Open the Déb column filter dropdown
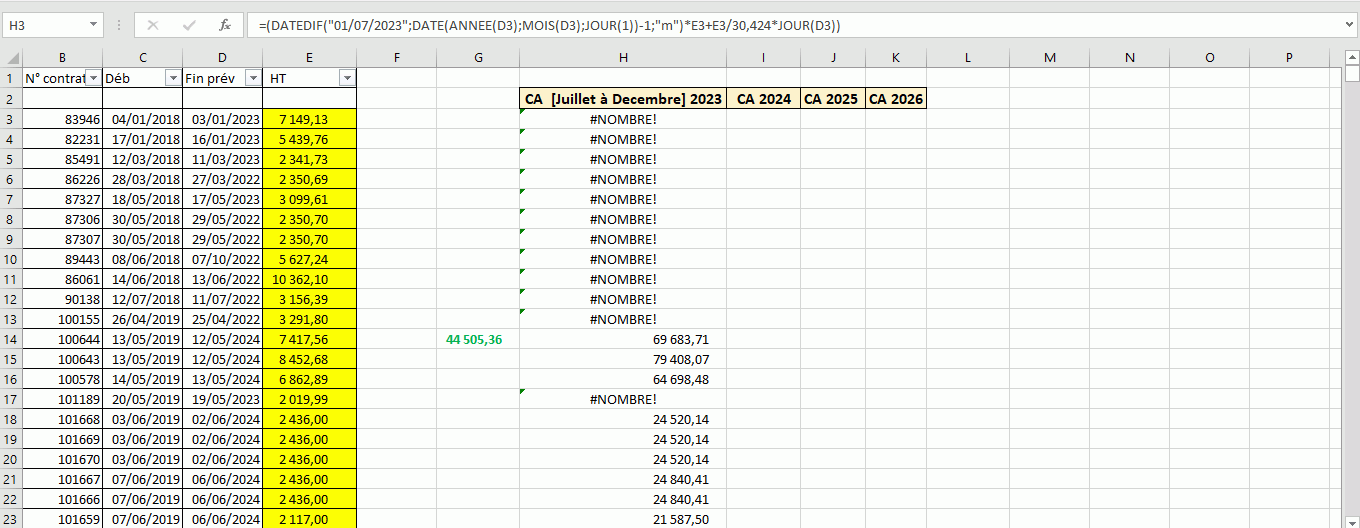Viewport: 1360px width, 528px height. click(173, 78)
